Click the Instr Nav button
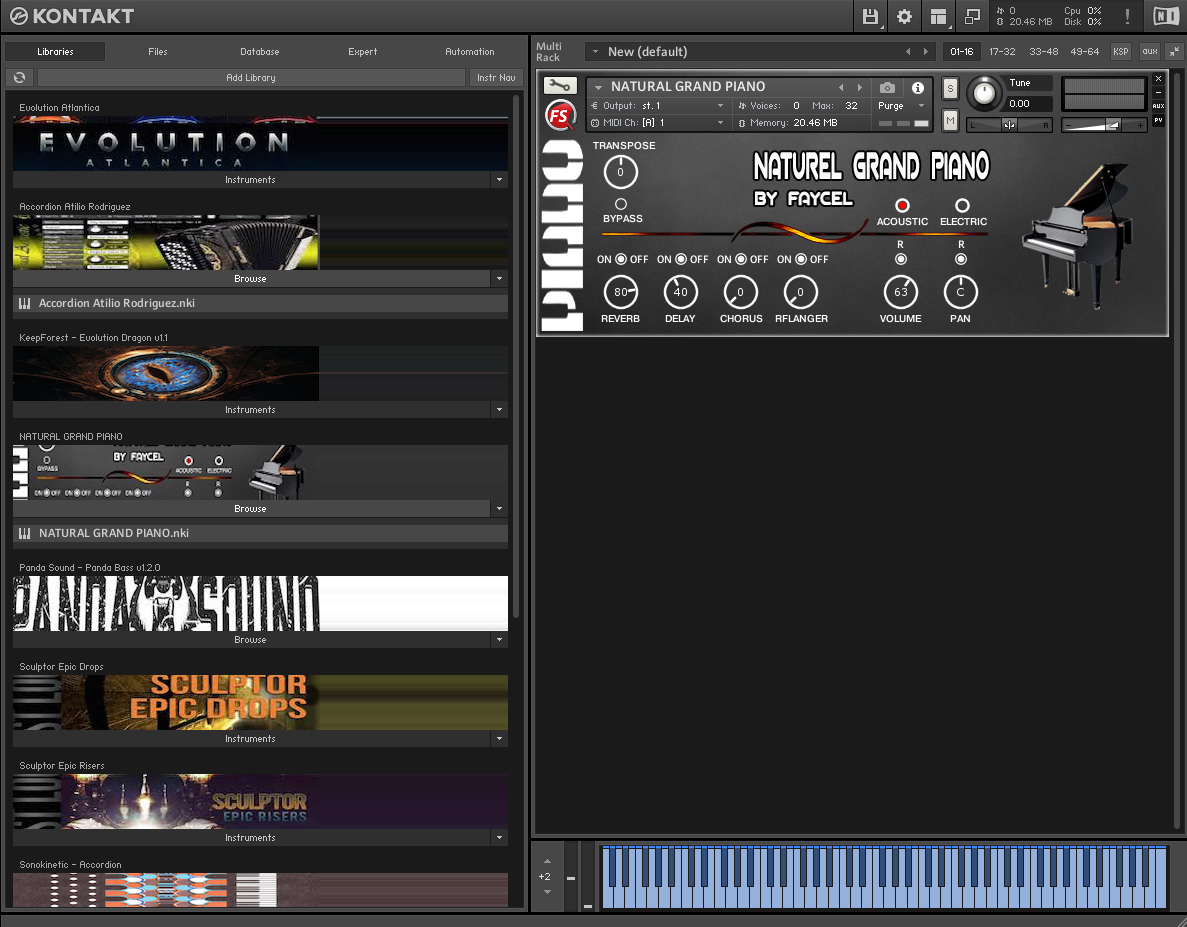Image resolution: width=1187 pixels, height=927 pixels. coord(496,77)
